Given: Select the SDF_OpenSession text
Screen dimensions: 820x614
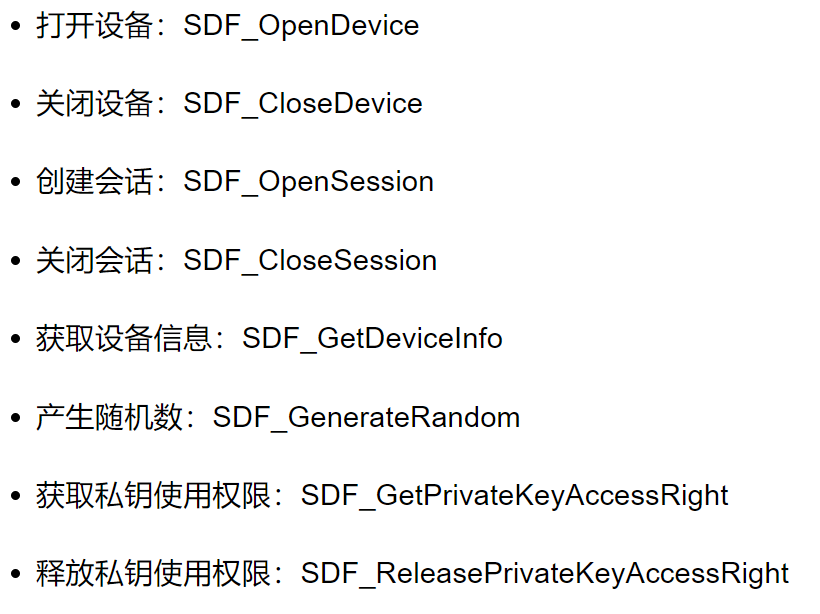Looking at the screenshot, I should (x=308, y=182).
